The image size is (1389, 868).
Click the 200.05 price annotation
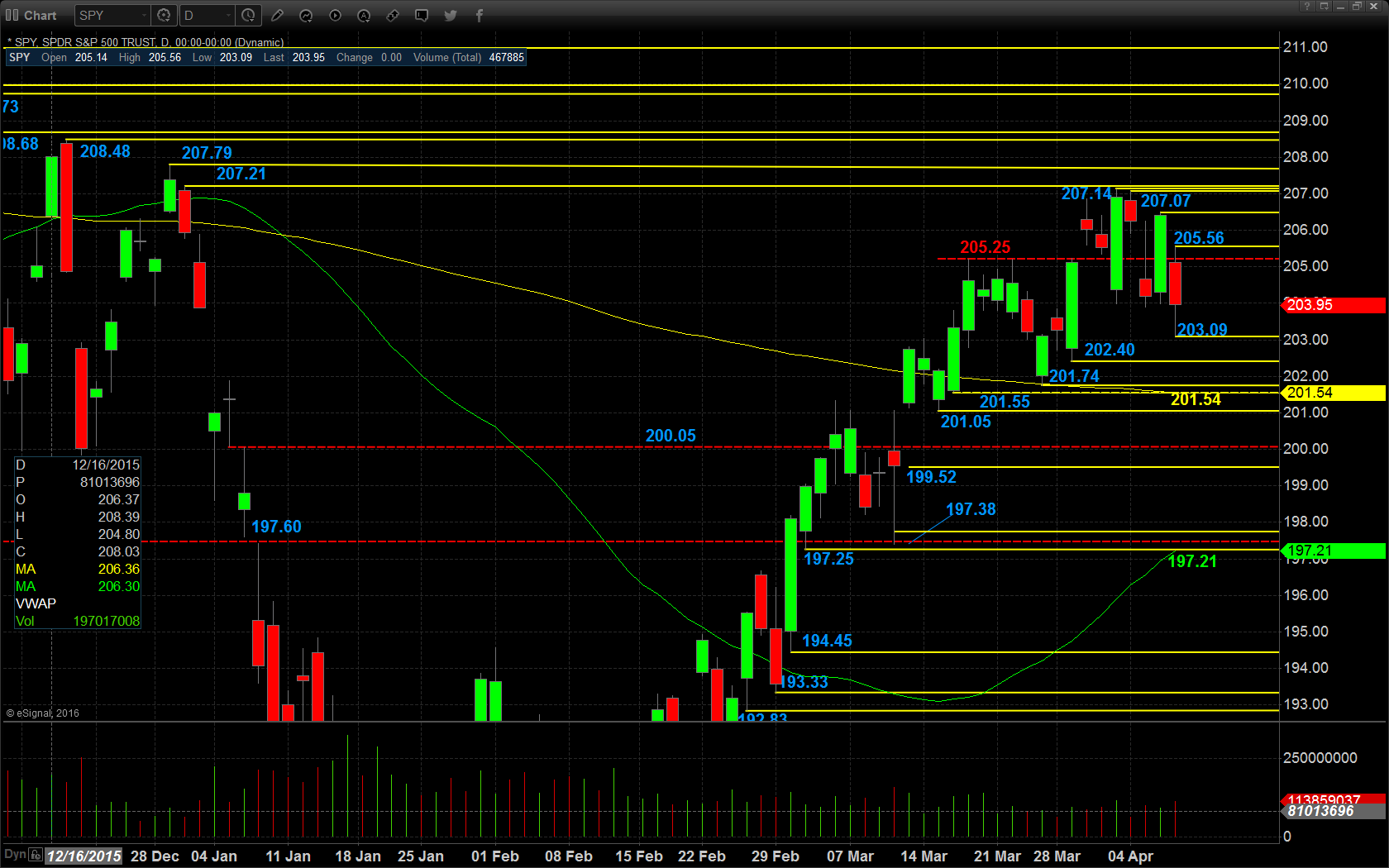671,436
